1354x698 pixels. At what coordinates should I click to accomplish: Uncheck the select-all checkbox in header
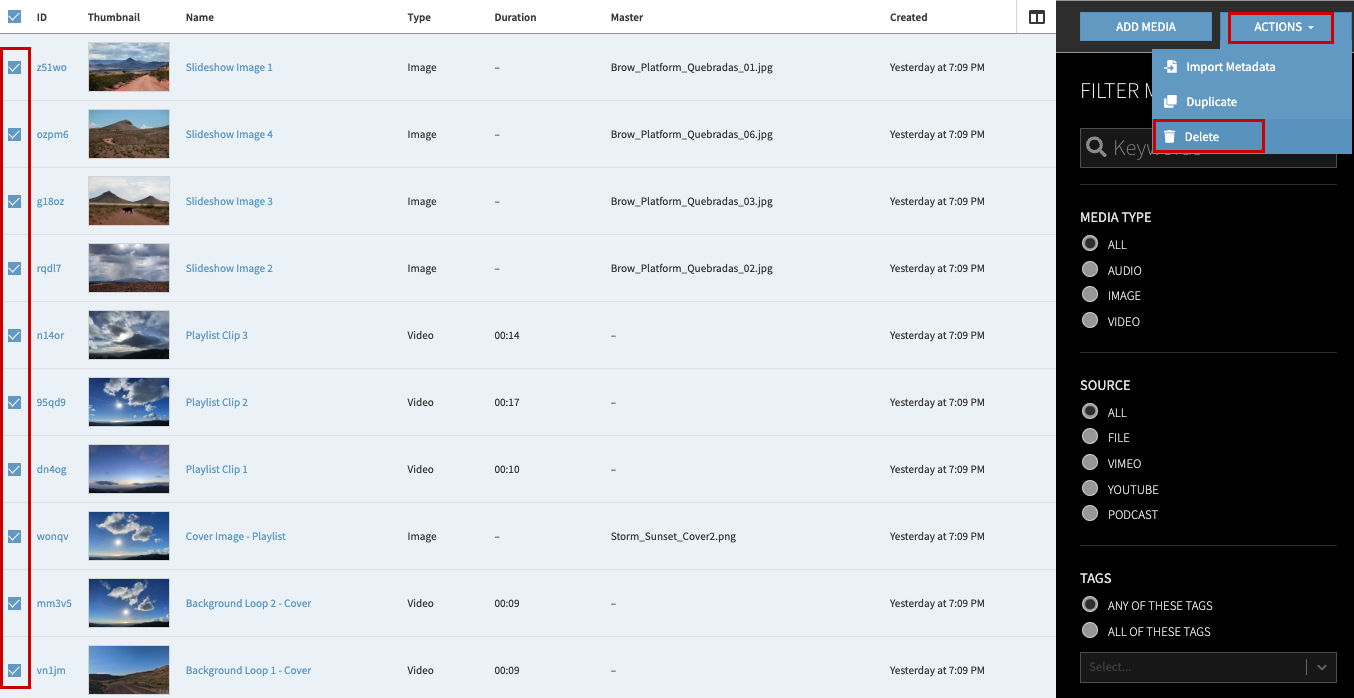15,17
